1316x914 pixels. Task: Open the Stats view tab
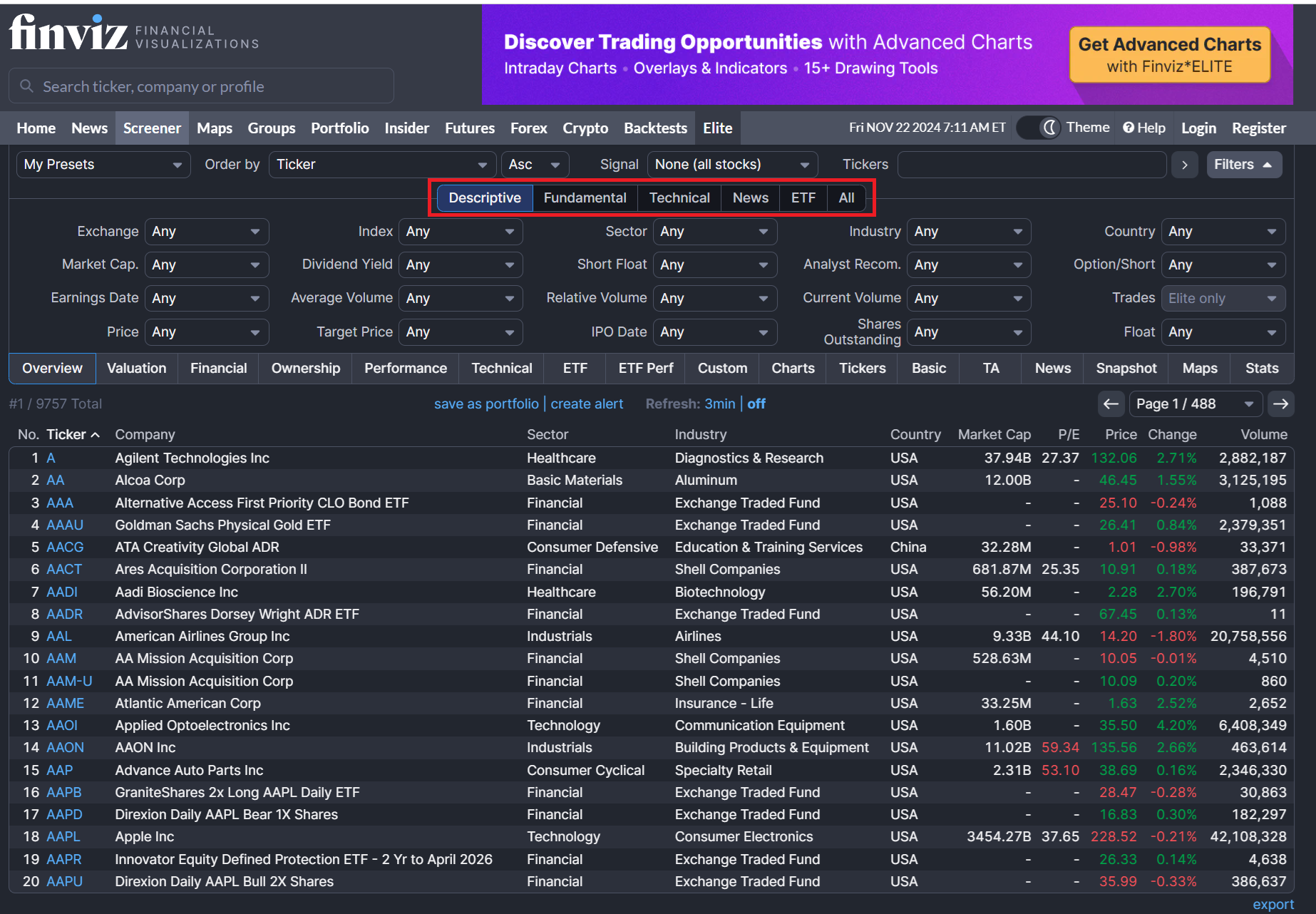pos(1262,369)
